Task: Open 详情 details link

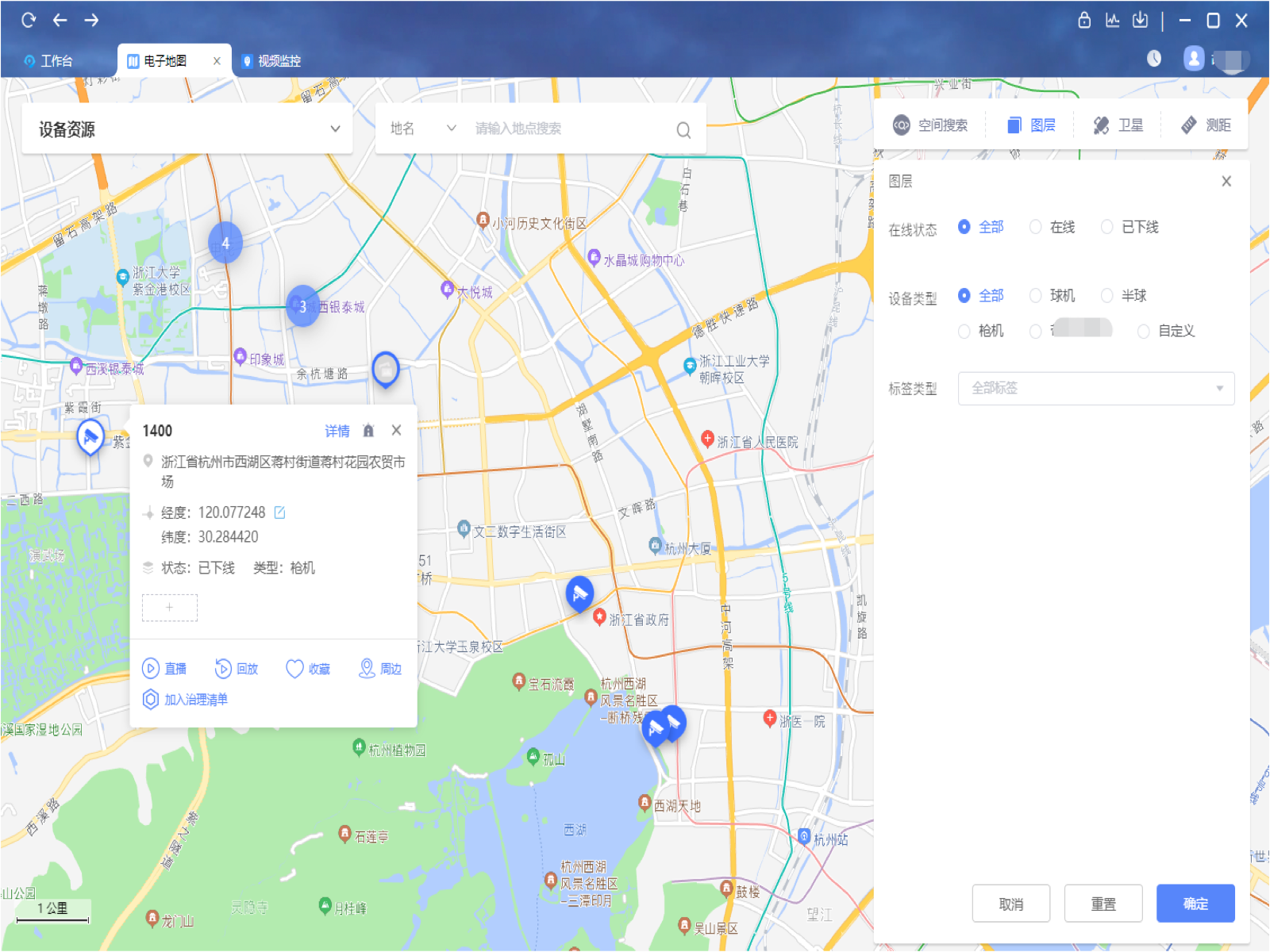Action: point(337,431)
